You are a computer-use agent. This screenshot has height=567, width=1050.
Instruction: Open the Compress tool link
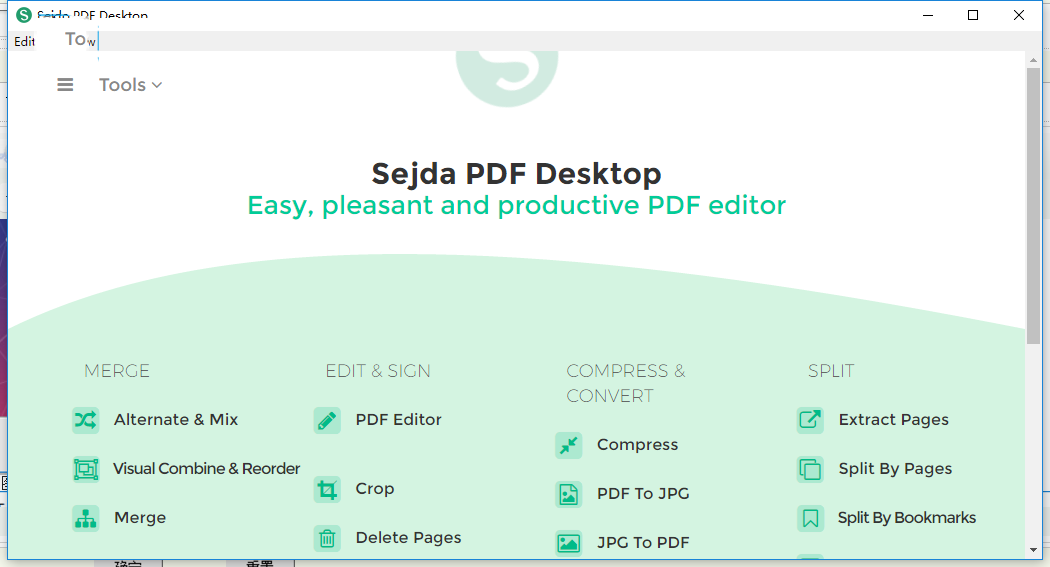(638, 444)
